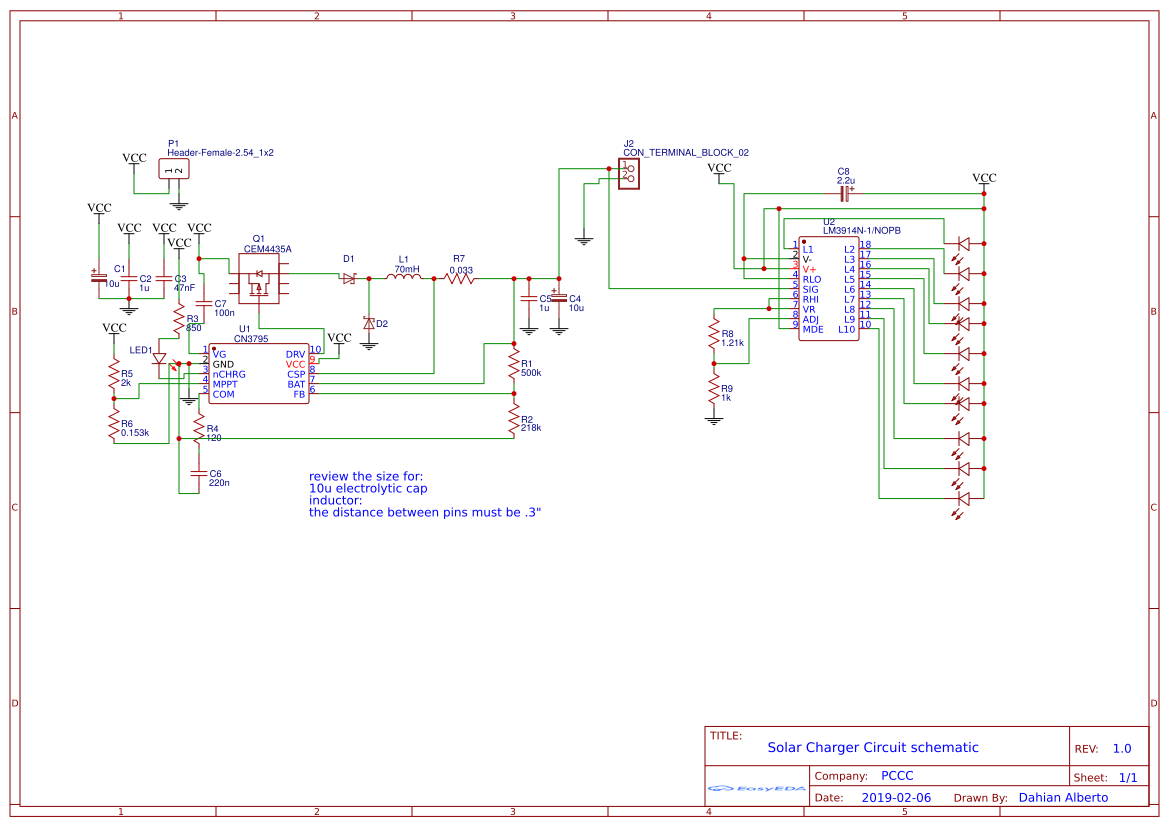Click the ADJ pin label on U2

[810, 319]
